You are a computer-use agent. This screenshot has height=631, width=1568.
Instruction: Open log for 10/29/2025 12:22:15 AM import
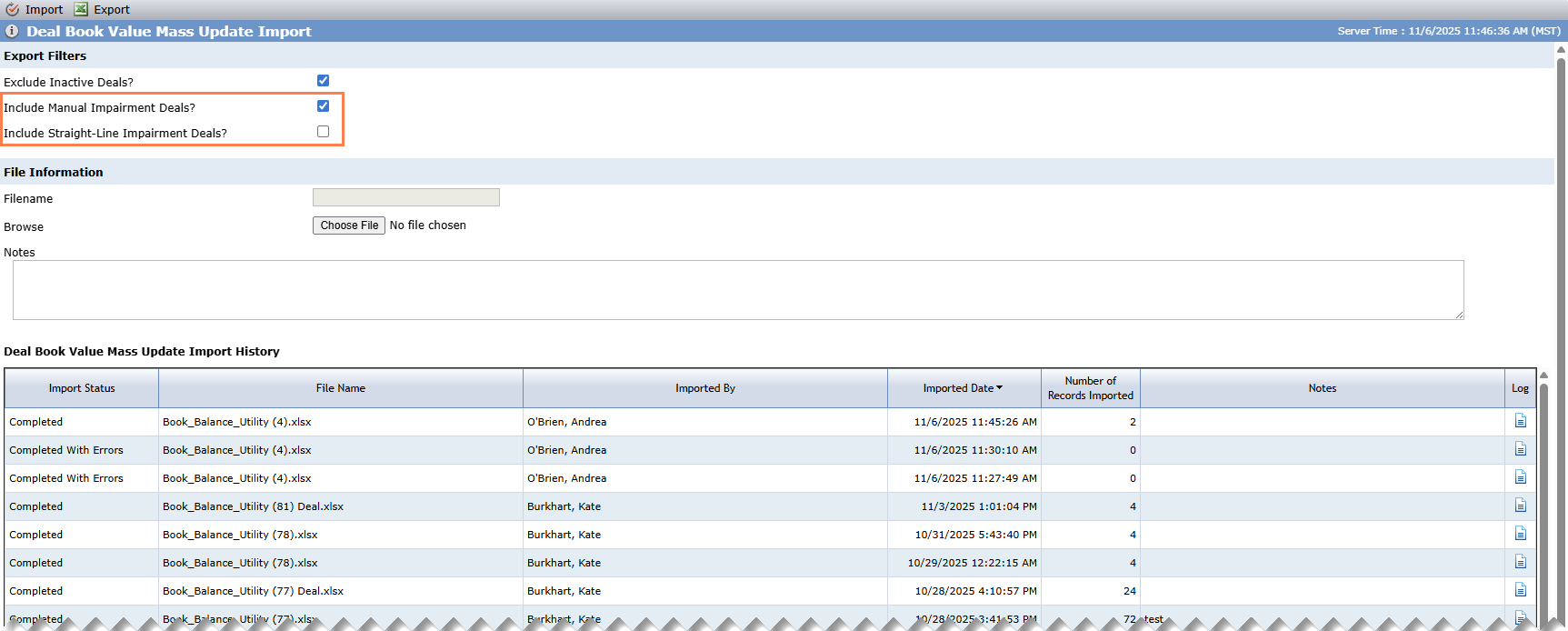tap(1520, 562)
